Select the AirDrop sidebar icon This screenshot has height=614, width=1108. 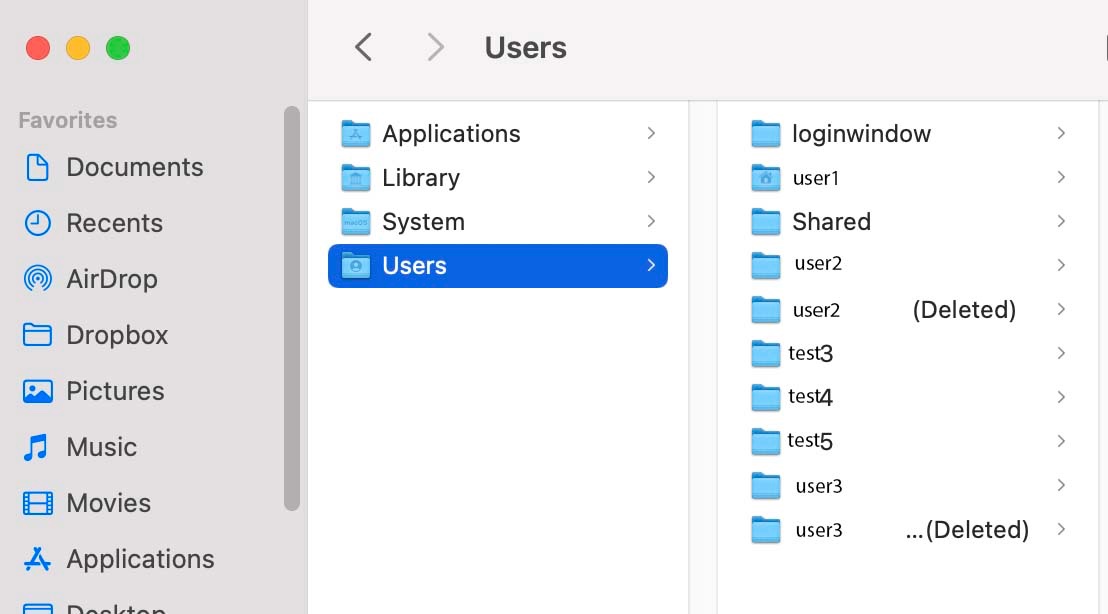pos(37,279)
